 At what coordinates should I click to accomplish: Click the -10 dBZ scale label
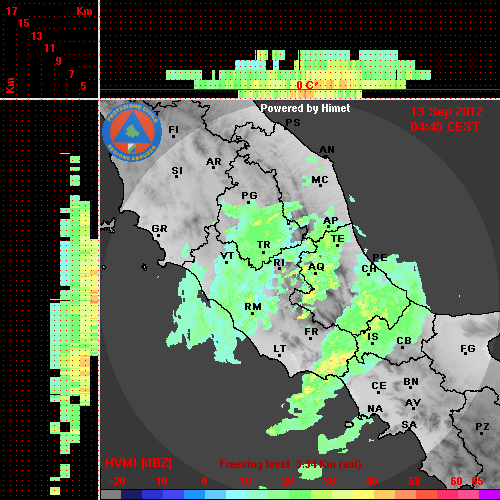[x=159, y=481]
